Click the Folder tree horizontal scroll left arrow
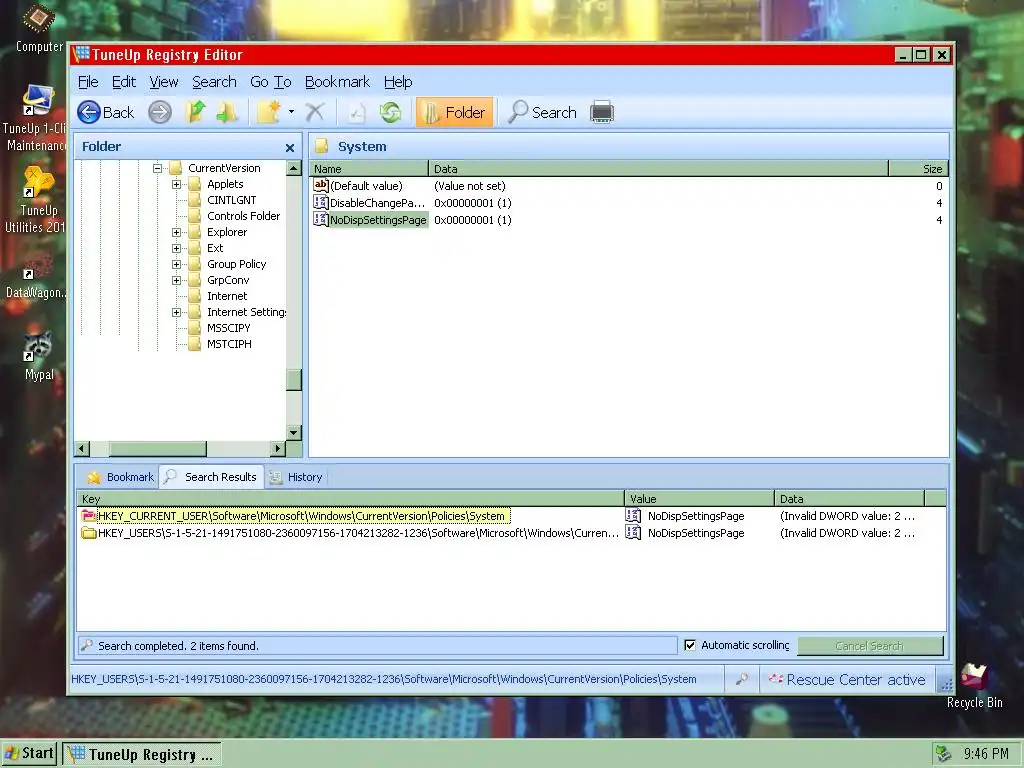 [x=82, y=449]
